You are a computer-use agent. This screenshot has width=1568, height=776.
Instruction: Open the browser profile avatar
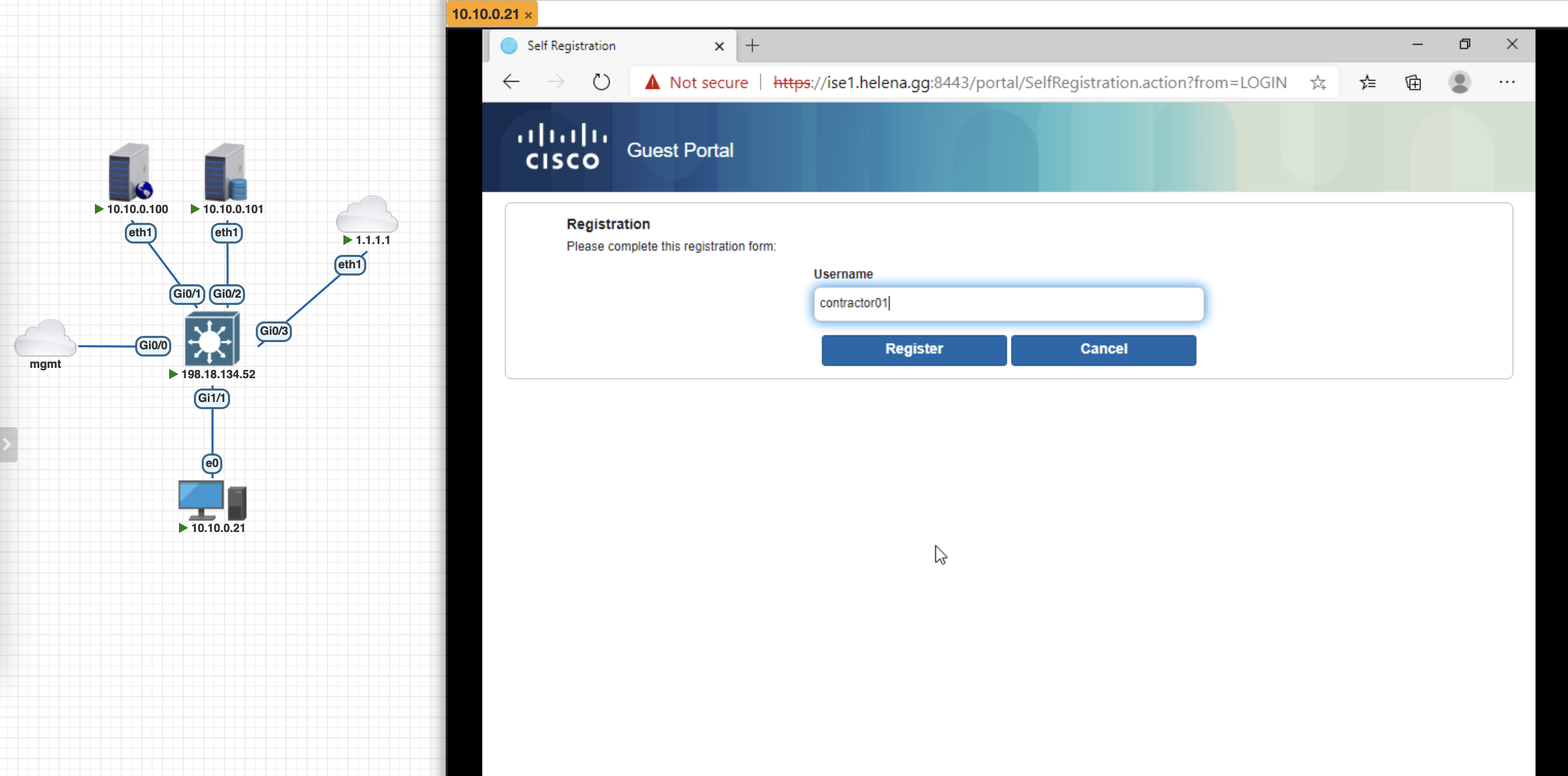[x=1459, y=82]
